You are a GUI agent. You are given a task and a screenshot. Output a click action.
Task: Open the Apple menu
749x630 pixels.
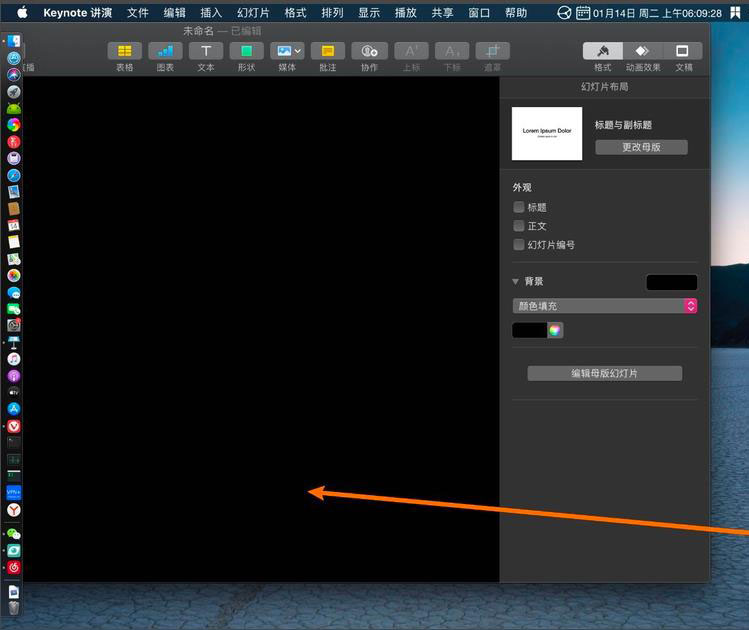click(x=22, y=12)
